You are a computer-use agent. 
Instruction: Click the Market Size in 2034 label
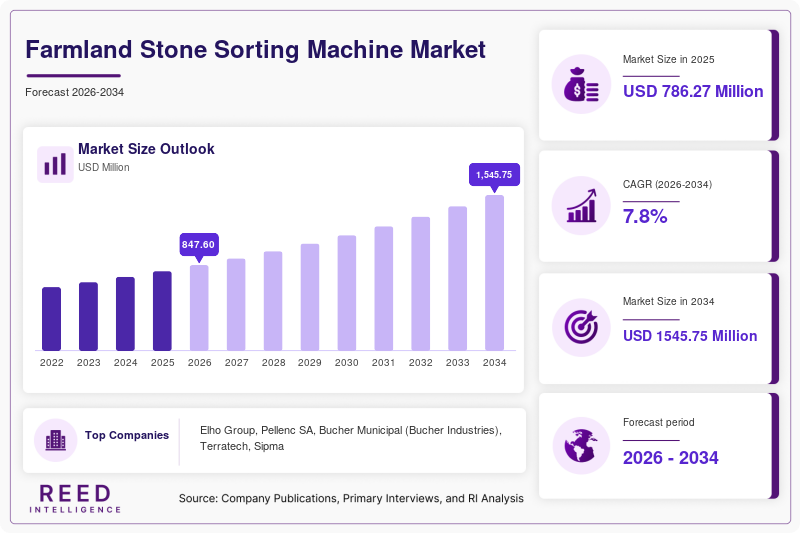pos(668,301)
